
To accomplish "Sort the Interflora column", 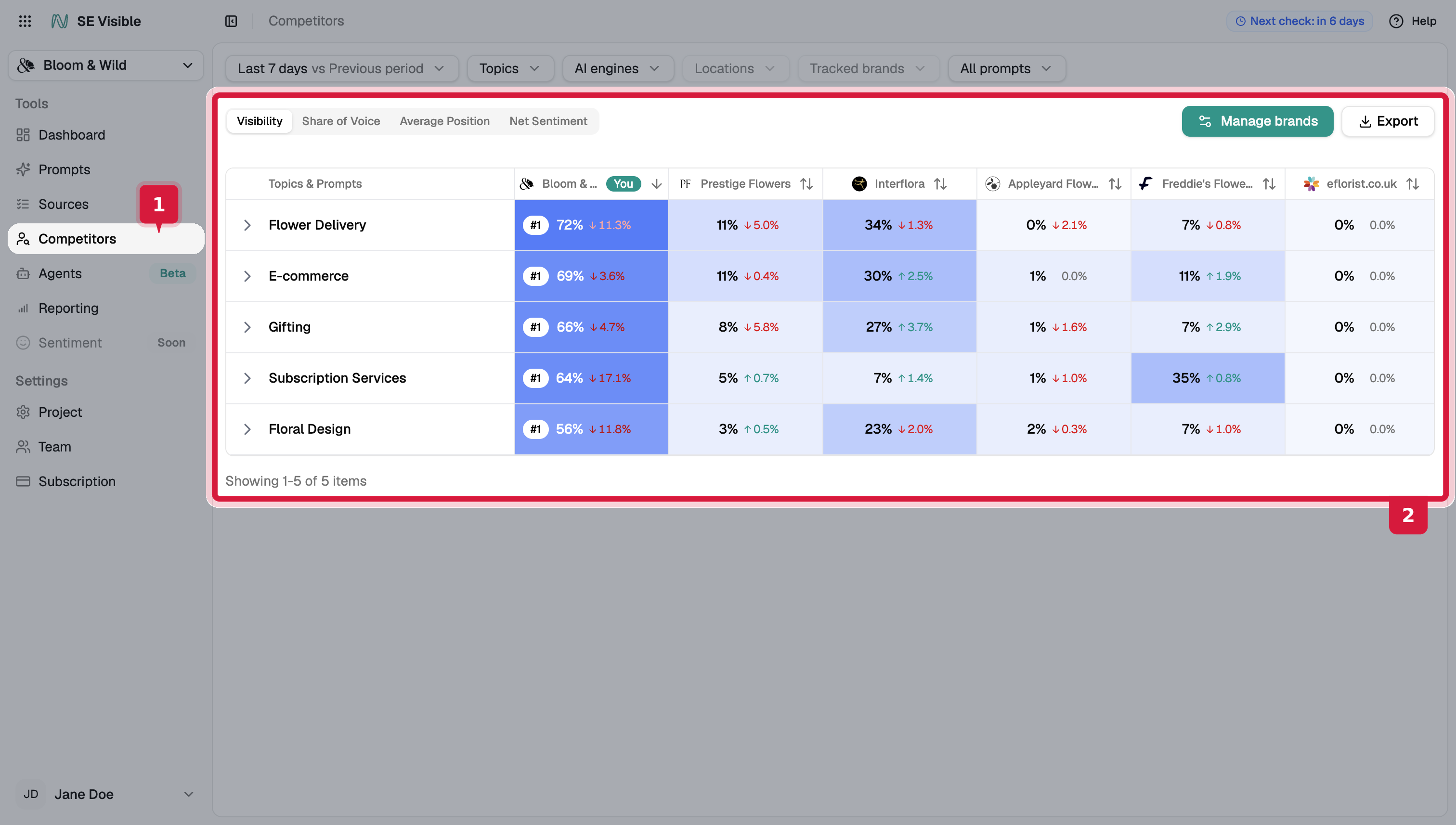I will point(940,183).
